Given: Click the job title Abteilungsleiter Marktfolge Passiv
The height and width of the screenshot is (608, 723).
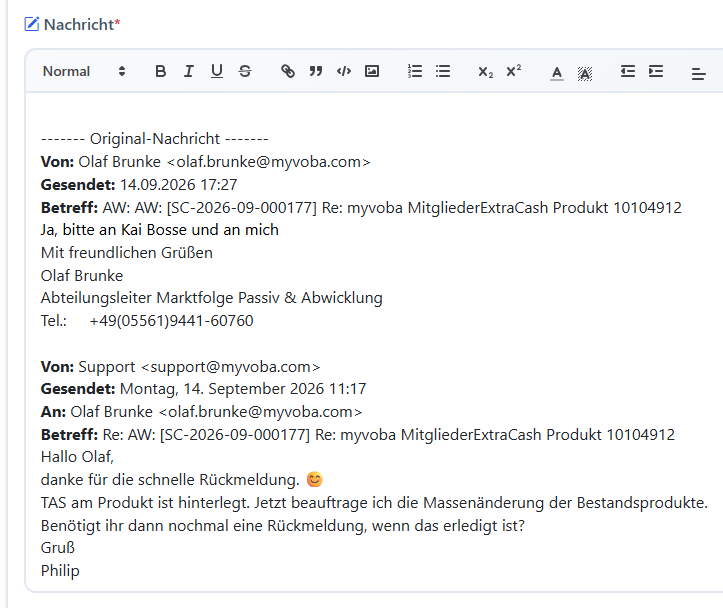Looking at the screenshot, I should click(x=212, y=298).
